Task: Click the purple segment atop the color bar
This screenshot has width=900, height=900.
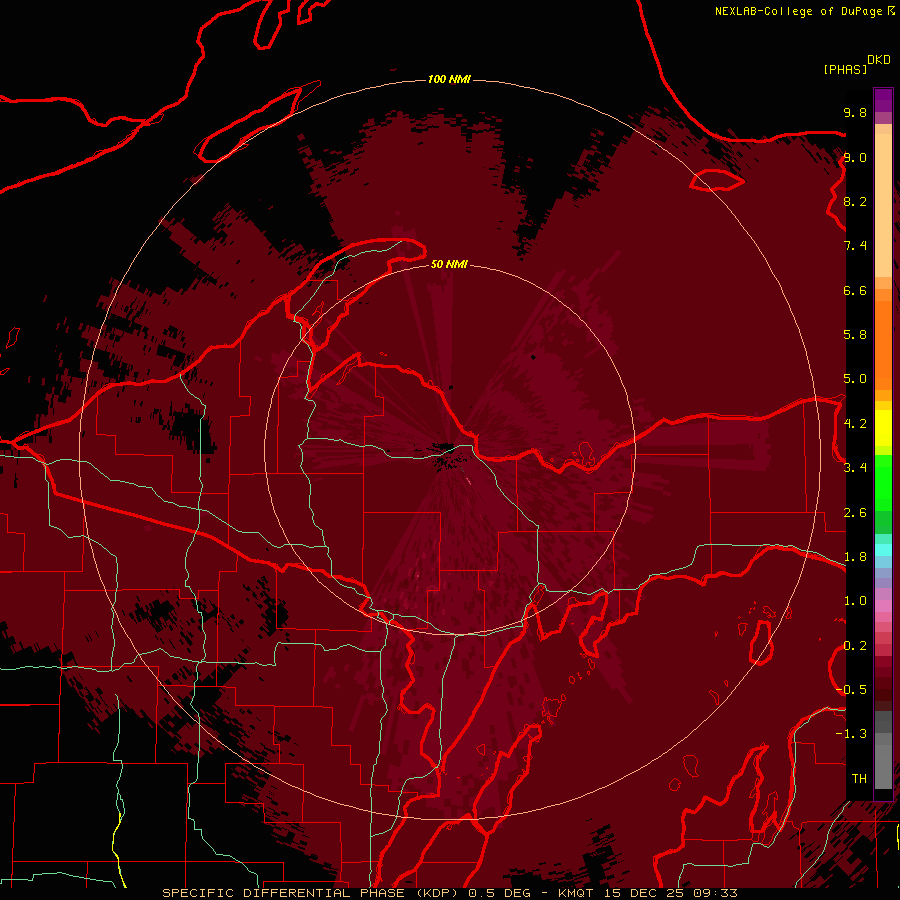Action: click(883, 100)
